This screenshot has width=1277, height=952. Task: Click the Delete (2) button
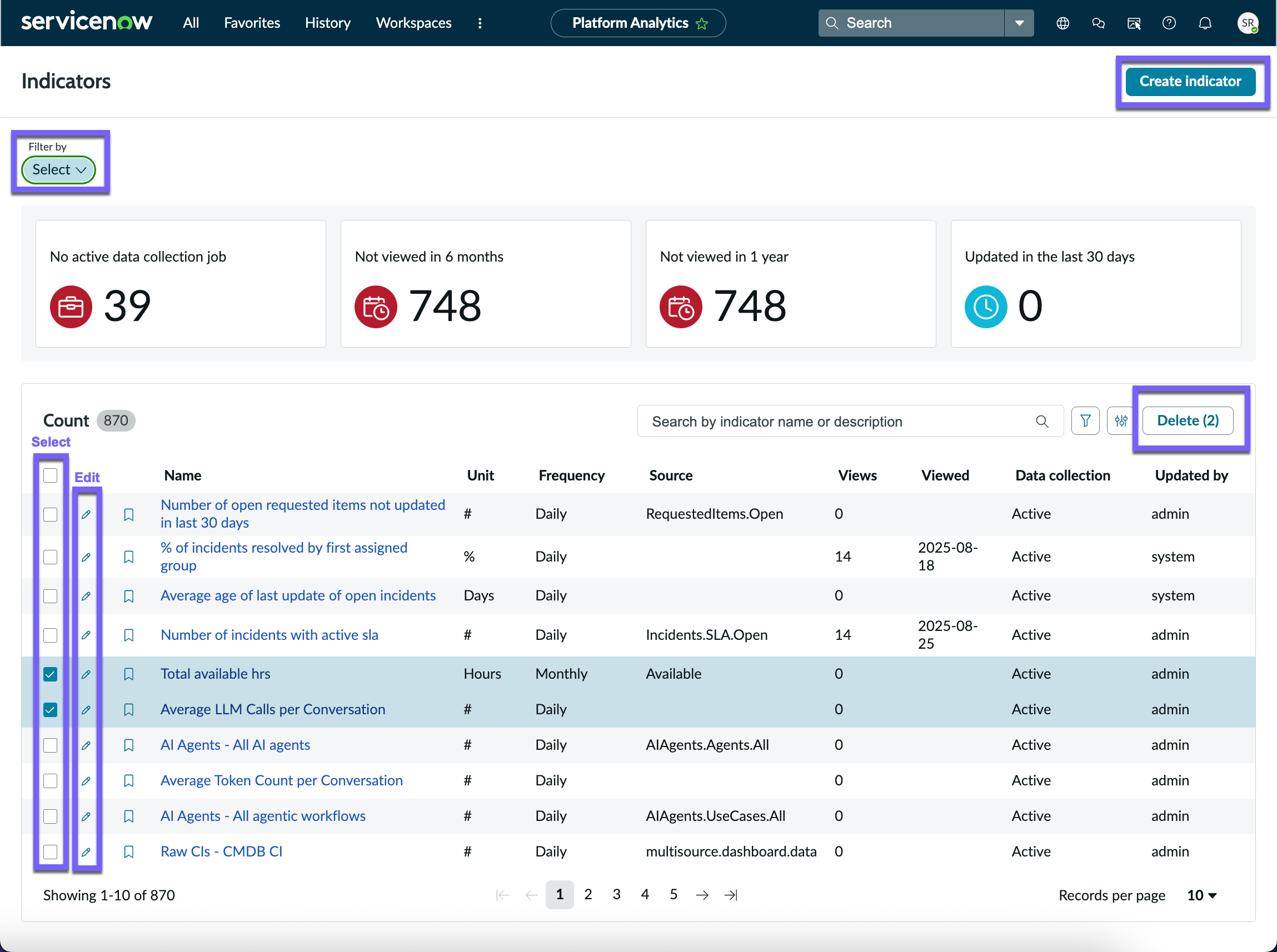[x=1188, y=421]
